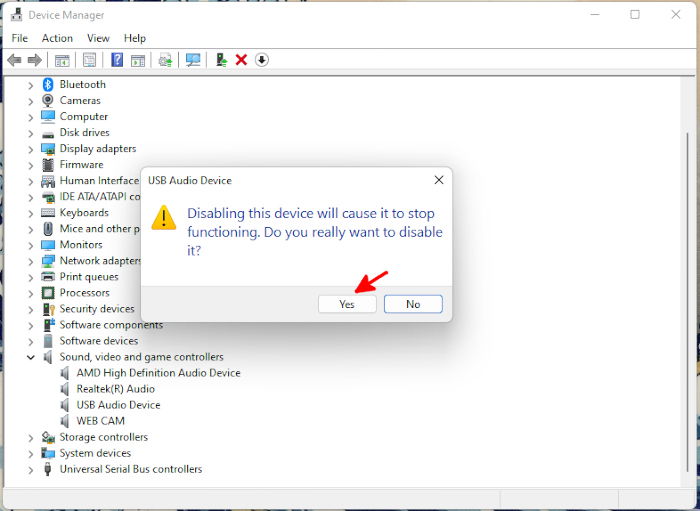Click the Back arrow toolbar icon
Viewport: 700px width, 511px height.
pos(14,60)
